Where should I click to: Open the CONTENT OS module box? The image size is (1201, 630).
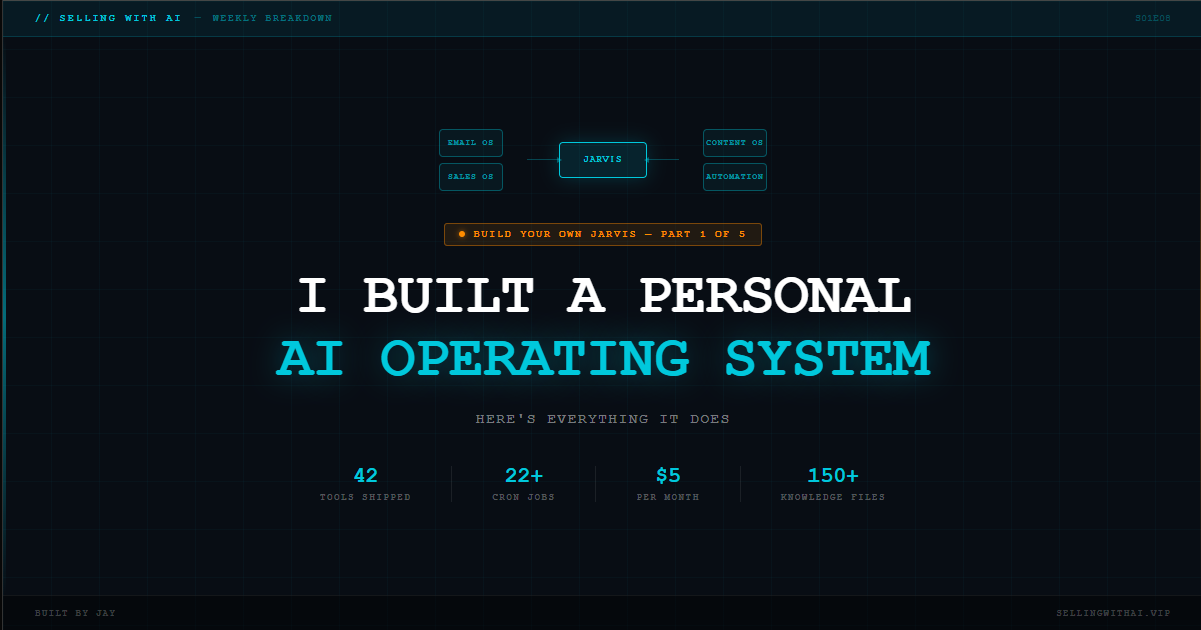[x=735, y=143]
